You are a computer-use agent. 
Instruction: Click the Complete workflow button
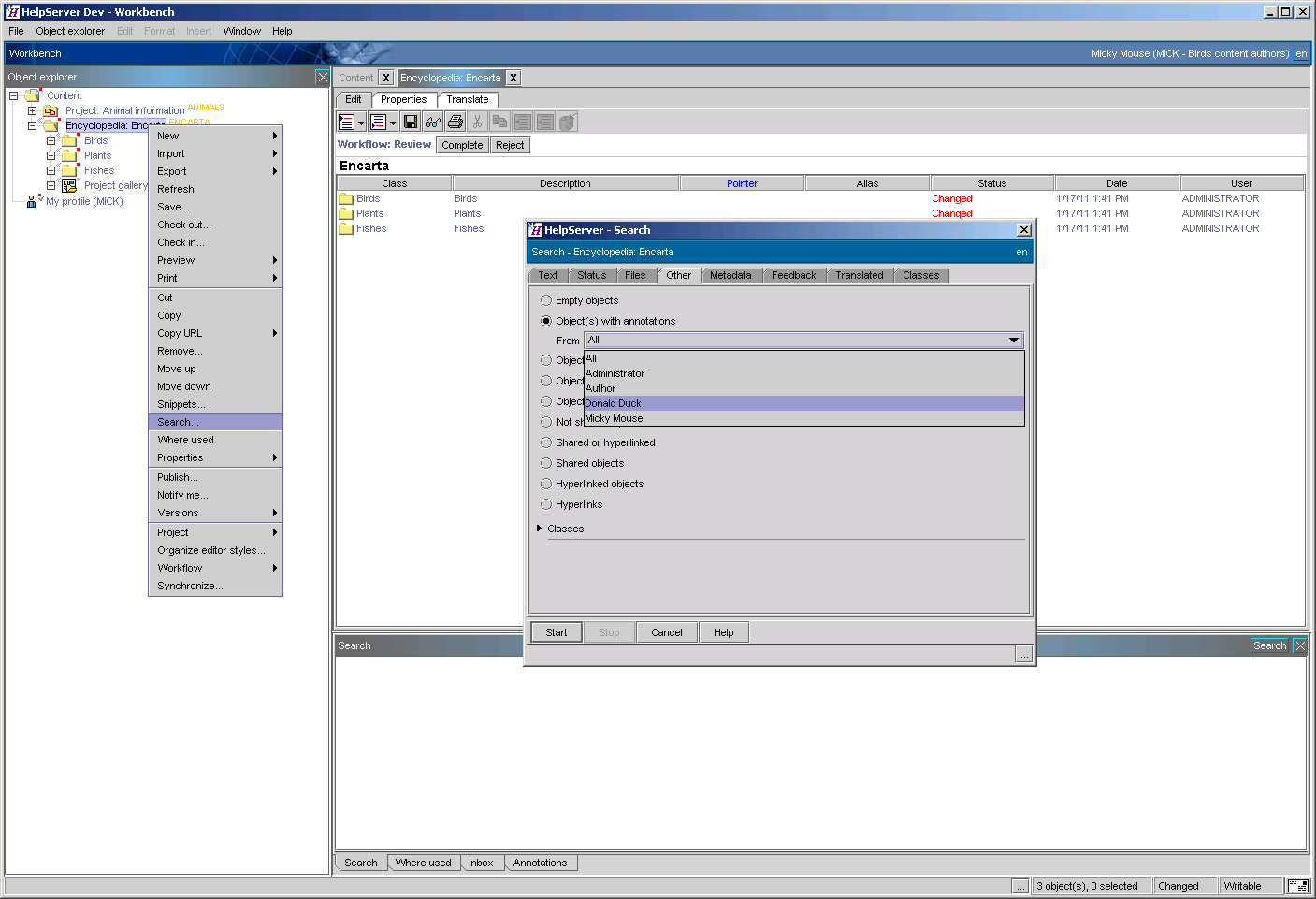462,145
